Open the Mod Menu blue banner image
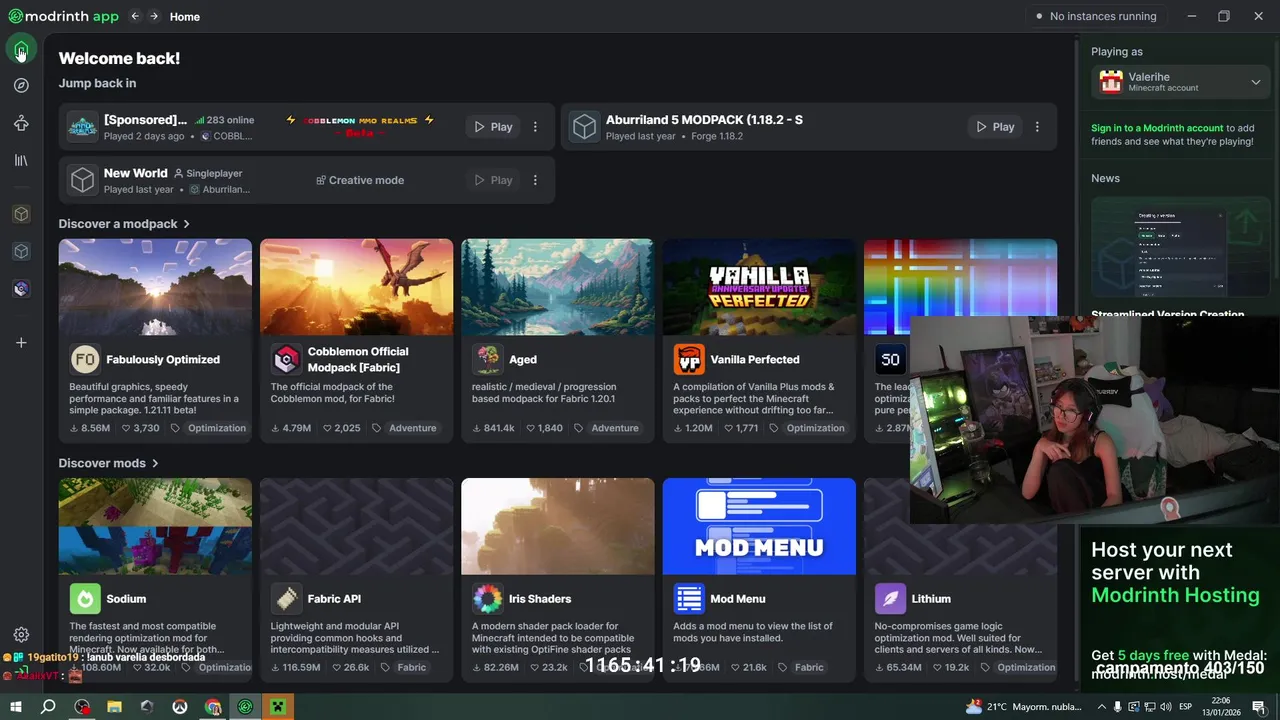Image resolution: width=1280 pixels, height=720 pixels. click(x=759, y=526)
